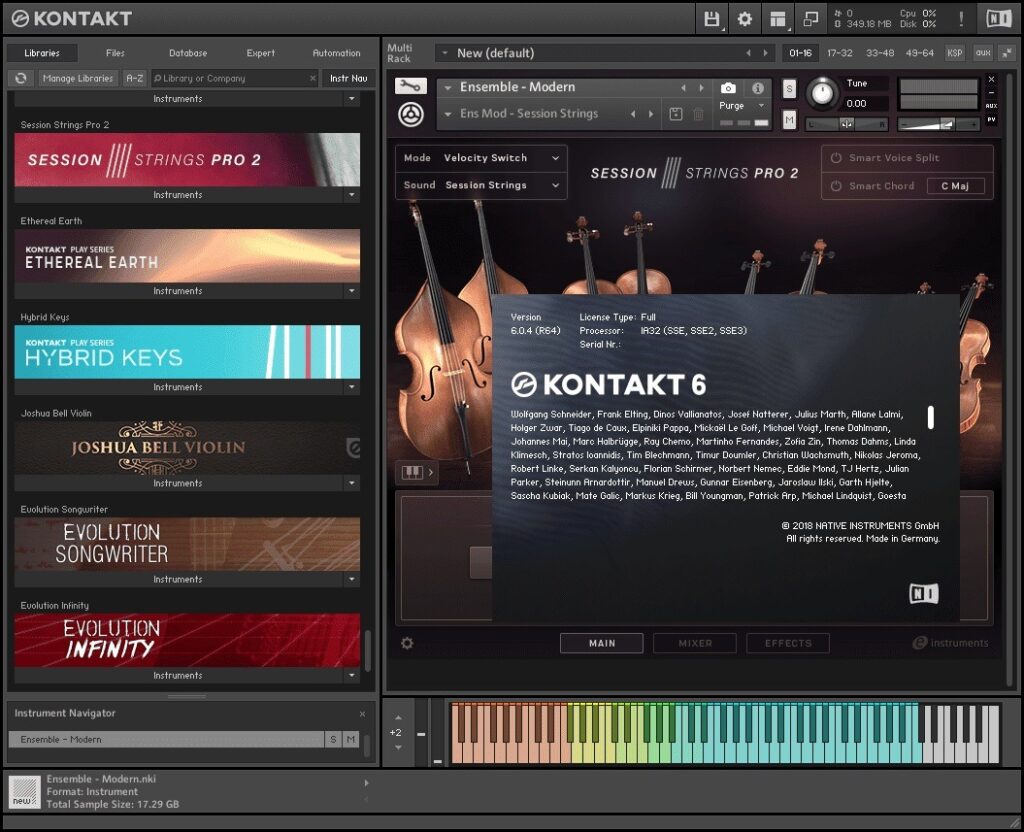Click previous snapshot arrow for Ens Mod
Image resolution: width=1024 pixels, height=832 pixels.
tap(632, 114)
